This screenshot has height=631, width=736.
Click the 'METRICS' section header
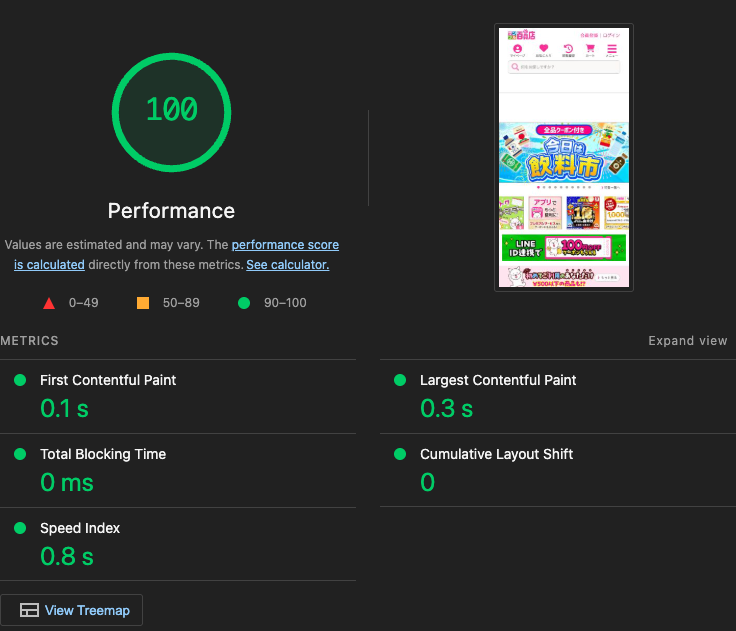pos(29,341)
